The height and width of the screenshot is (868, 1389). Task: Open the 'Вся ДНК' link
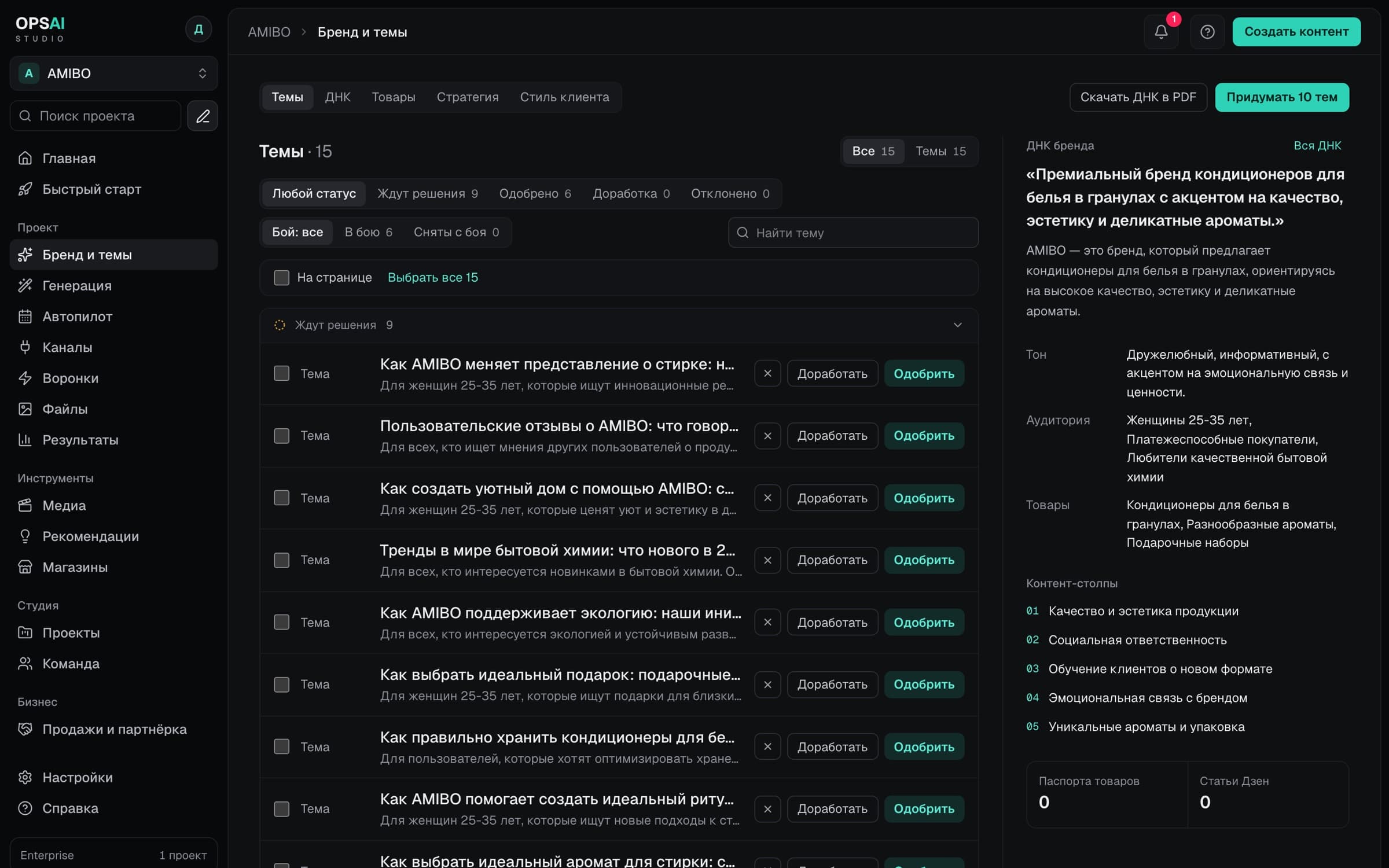click(1317, 146)
